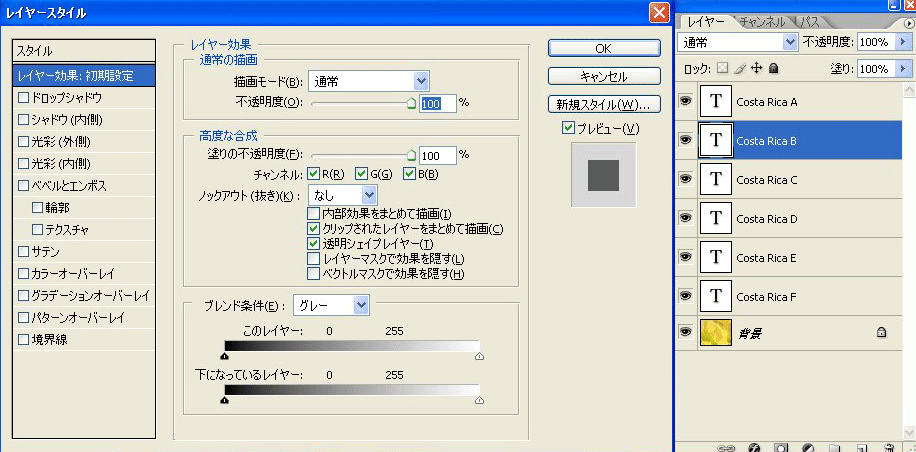Click lock all padlock icon
The image size is (916, 452).
(x=773, y=69)
